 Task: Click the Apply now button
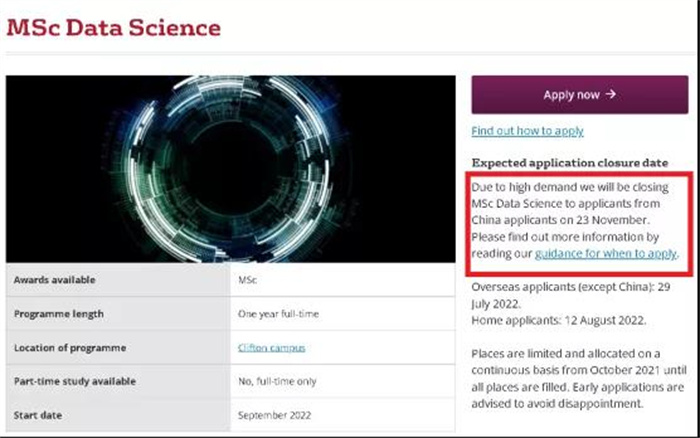[x=579, y=95]
